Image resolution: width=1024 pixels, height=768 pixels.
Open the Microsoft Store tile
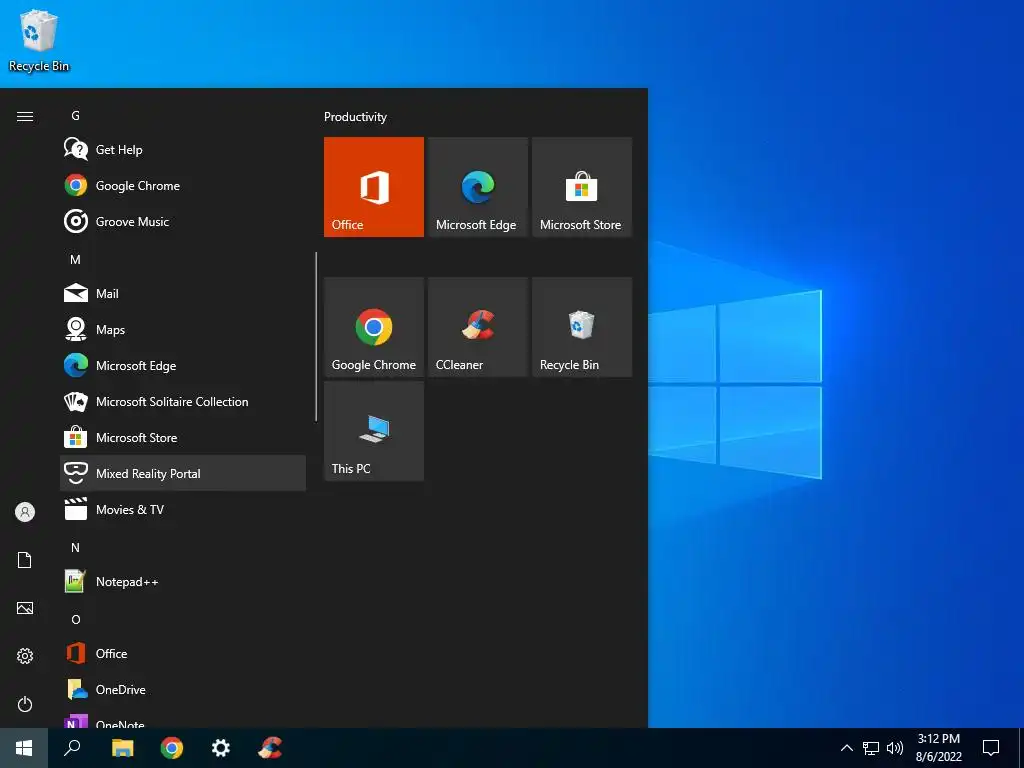(582, 187)
